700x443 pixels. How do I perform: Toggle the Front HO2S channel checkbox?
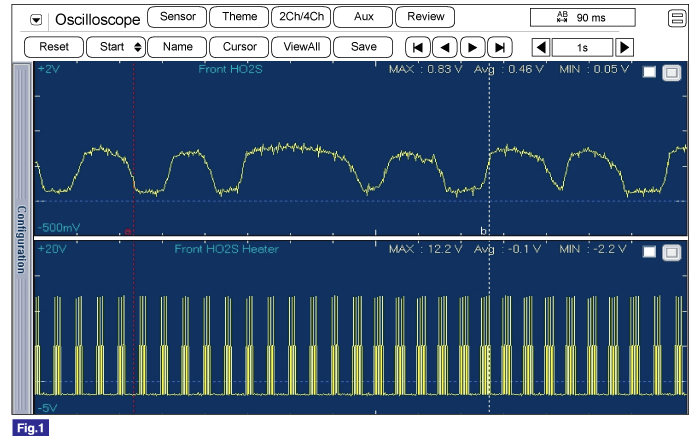[x=650, y=72]
